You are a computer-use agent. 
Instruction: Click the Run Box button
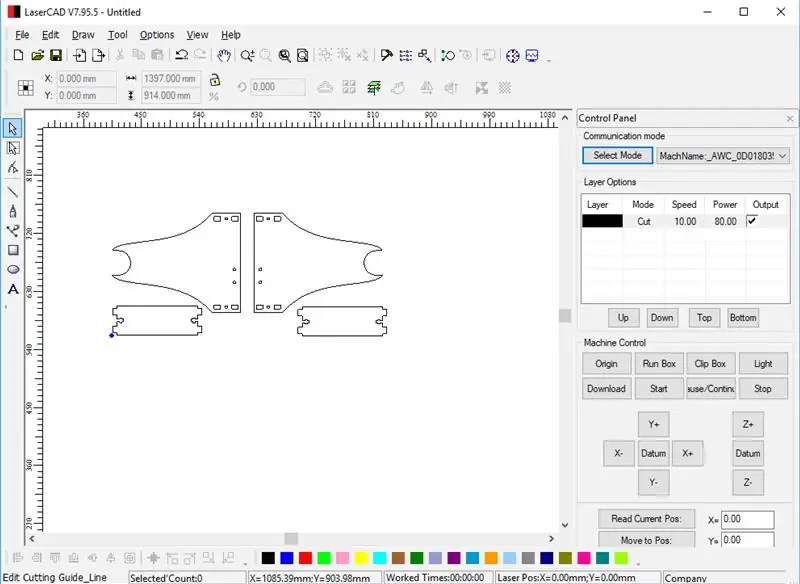(x=659, y=364)
